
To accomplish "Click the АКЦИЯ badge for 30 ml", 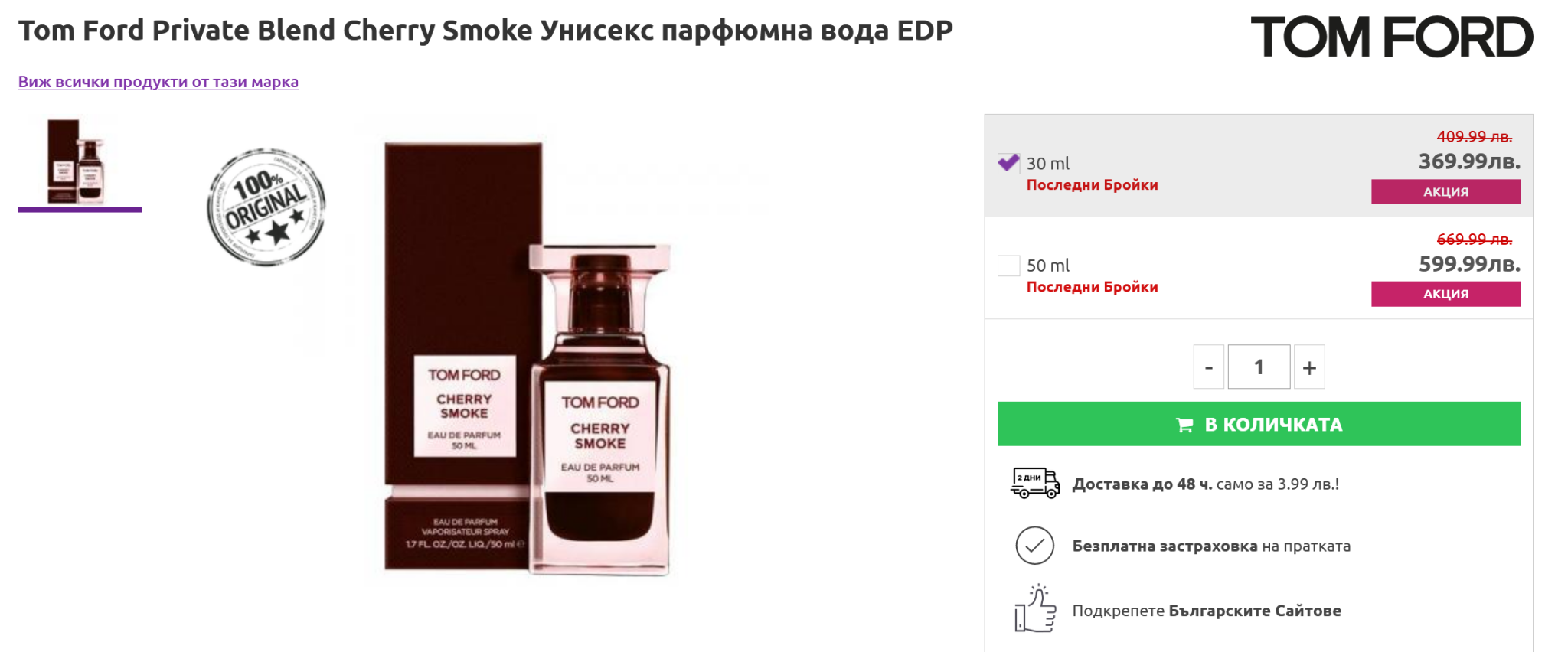I will [1445, 191].
